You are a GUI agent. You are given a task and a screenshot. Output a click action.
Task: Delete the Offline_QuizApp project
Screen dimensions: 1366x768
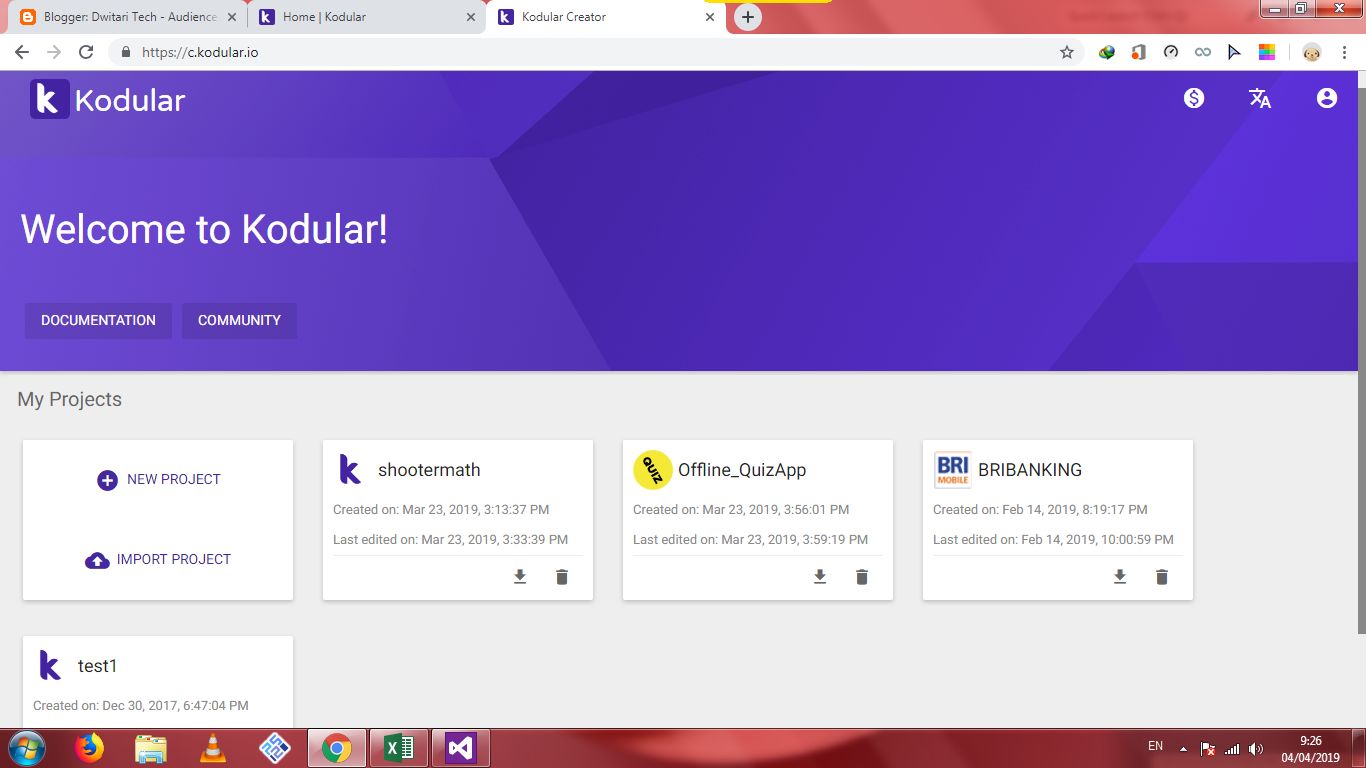click(861, 577)
